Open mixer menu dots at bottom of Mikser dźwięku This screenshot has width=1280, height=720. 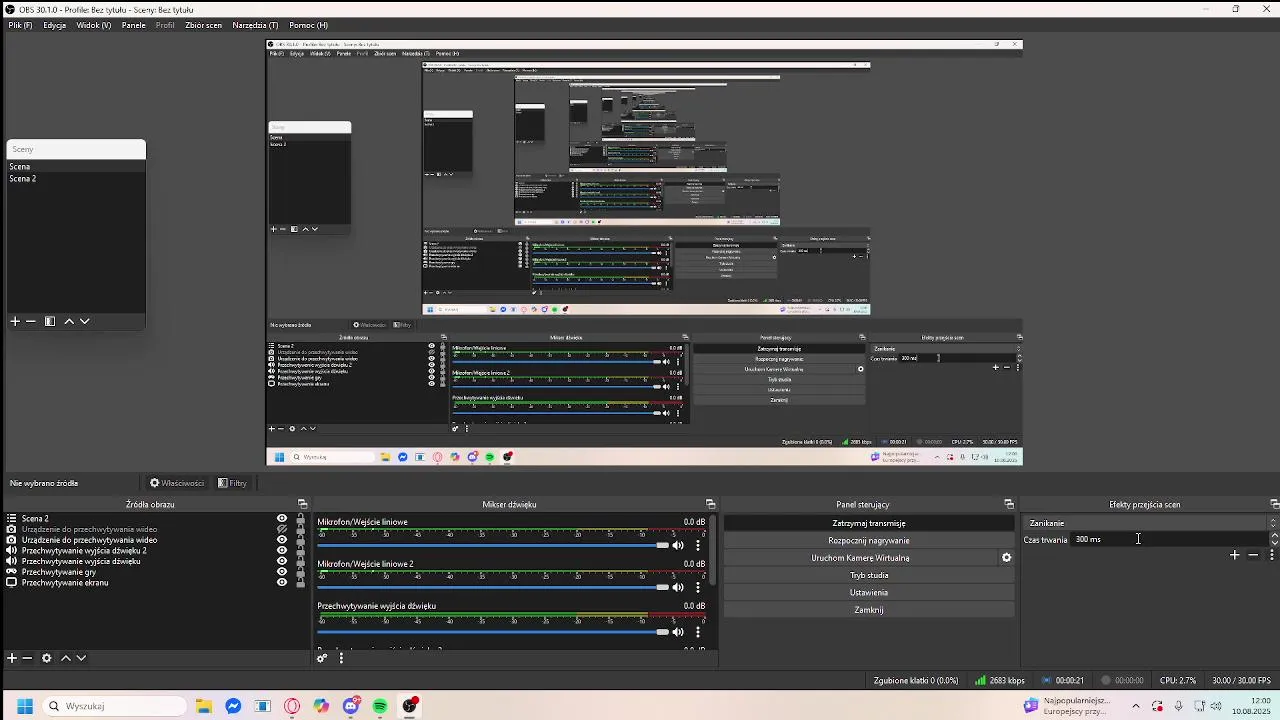point(341,658)
